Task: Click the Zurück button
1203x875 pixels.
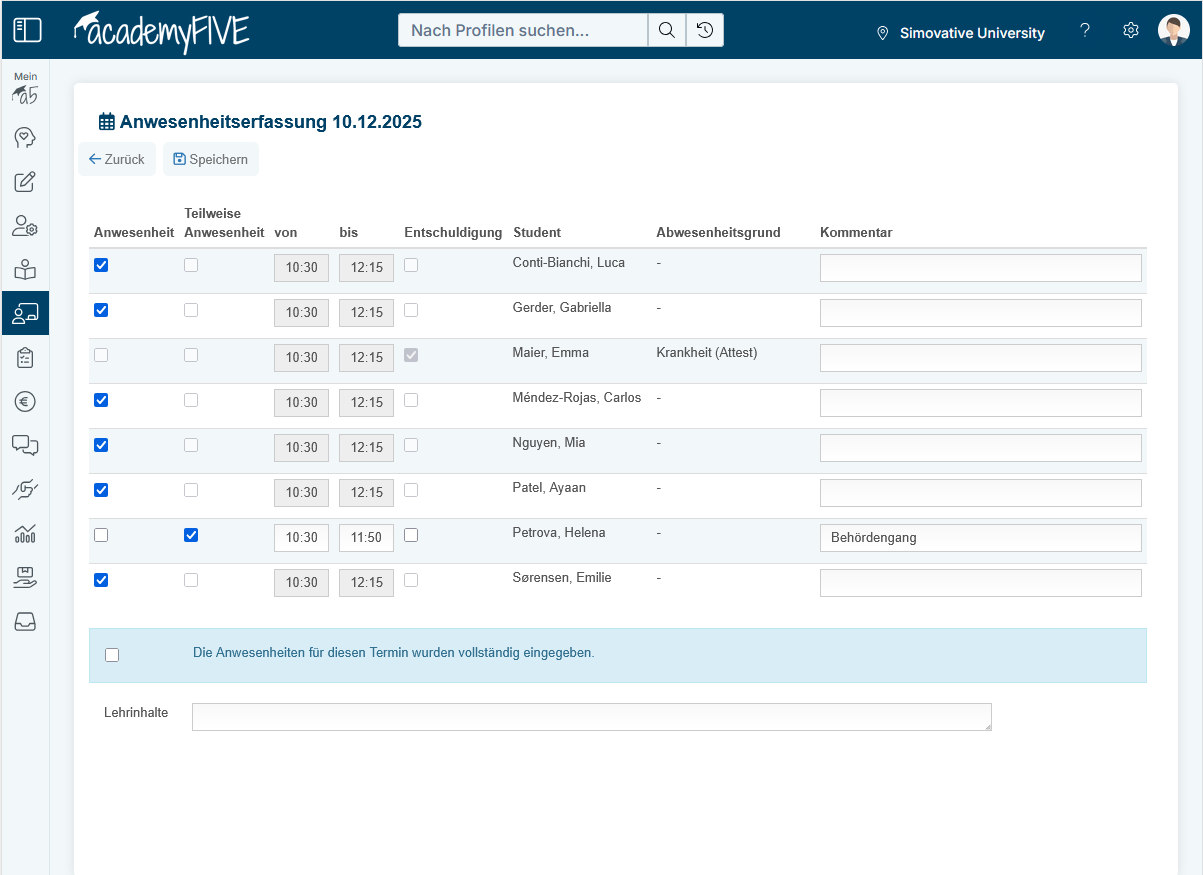Action: (117, 159)
